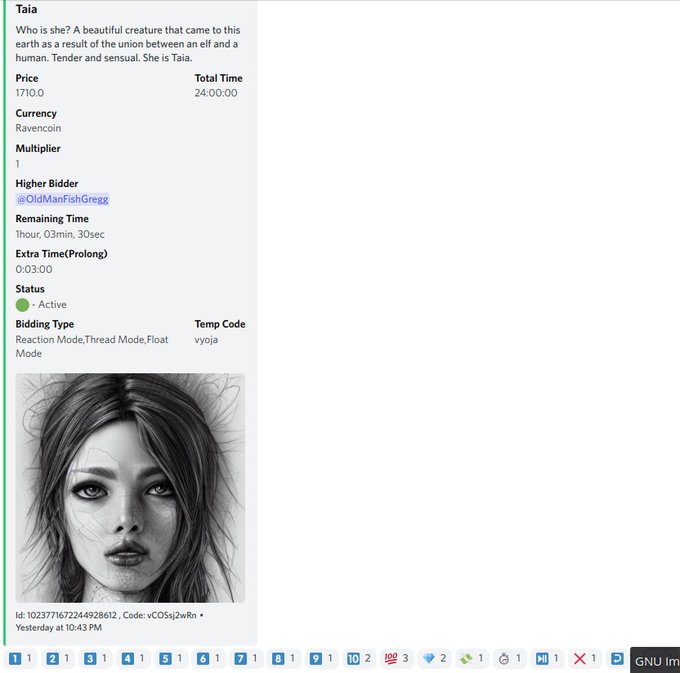Select the footer Id and Code text
The height and width of the screenshot is (673, 680).
pyautogui.click(x=106, y=615)
